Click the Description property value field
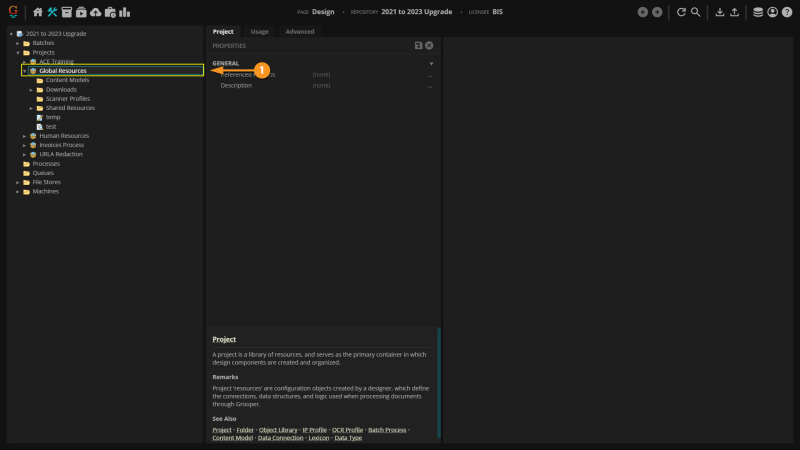The width and height of the screenshot is (800, 450). [x=368, y=86]
